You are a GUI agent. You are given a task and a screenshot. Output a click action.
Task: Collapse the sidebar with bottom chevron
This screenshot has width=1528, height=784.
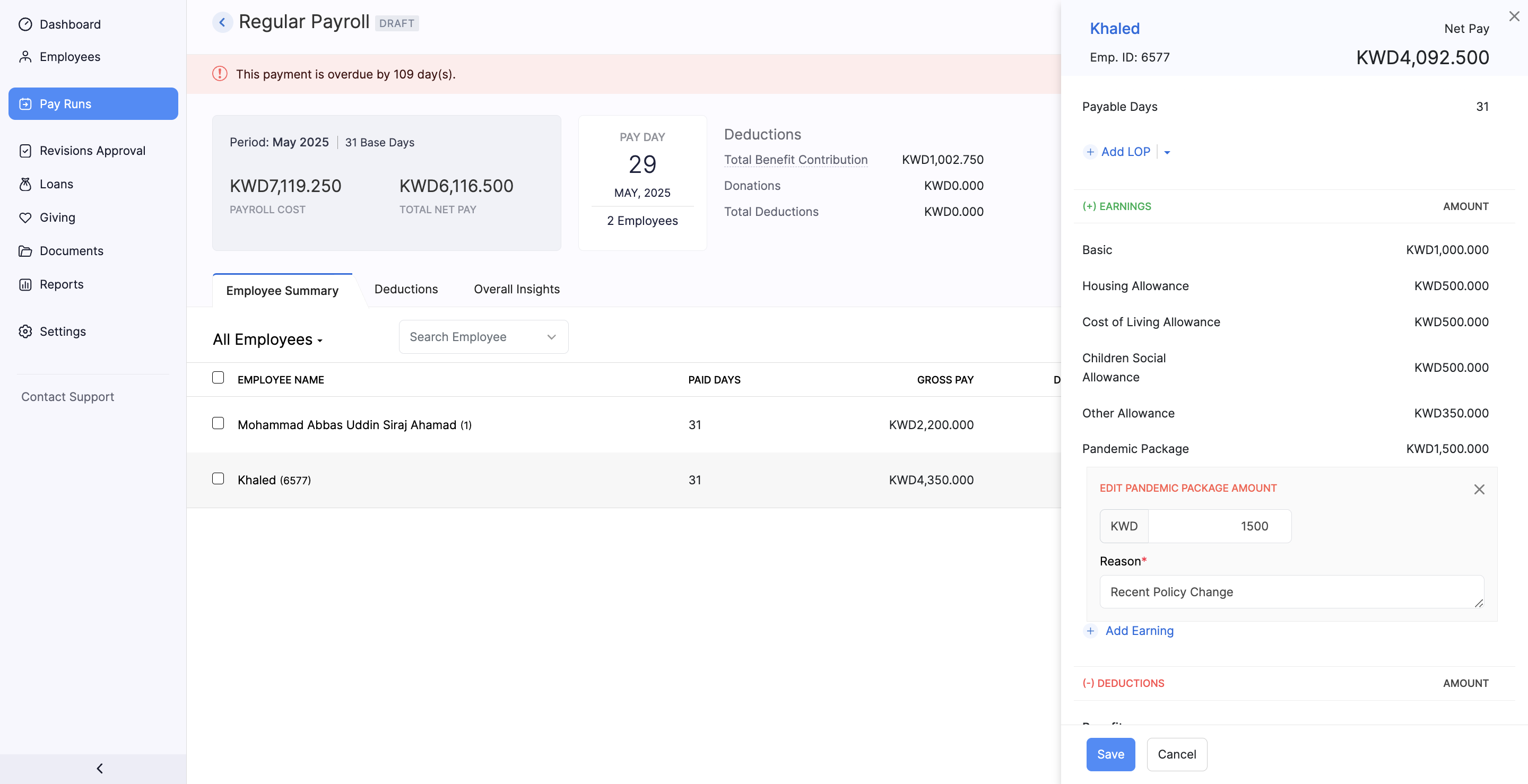click(100, 769)
